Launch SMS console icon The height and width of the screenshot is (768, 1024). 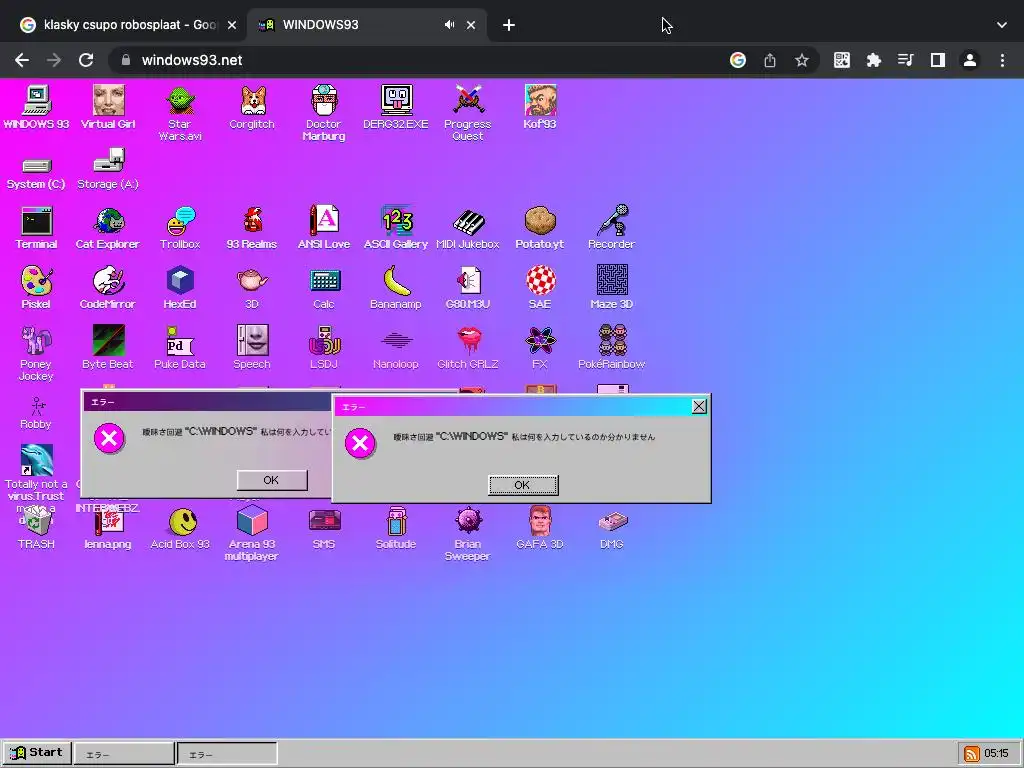coord(324,529)
